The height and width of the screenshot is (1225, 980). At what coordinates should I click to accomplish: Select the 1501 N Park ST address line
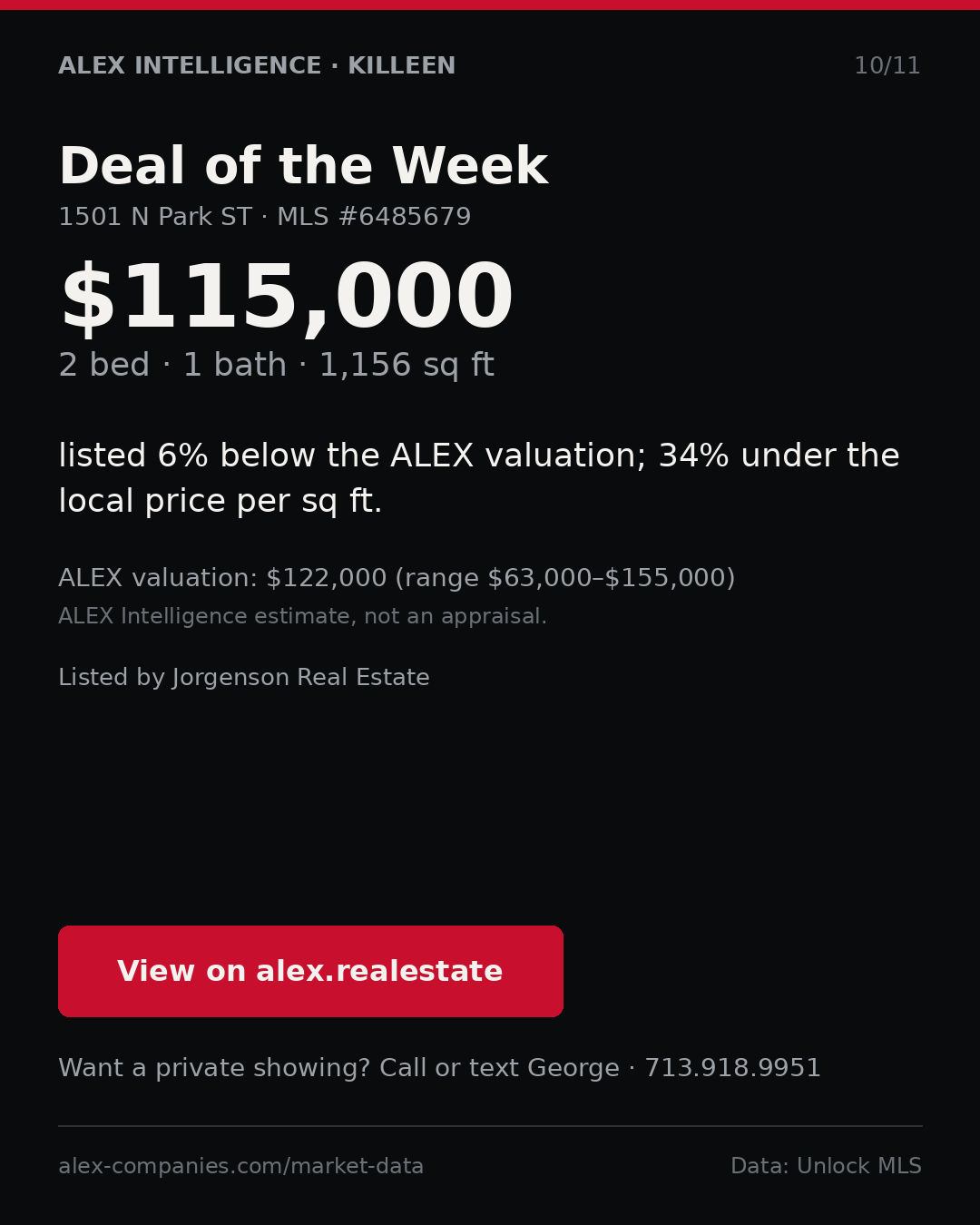coord(155,217)
